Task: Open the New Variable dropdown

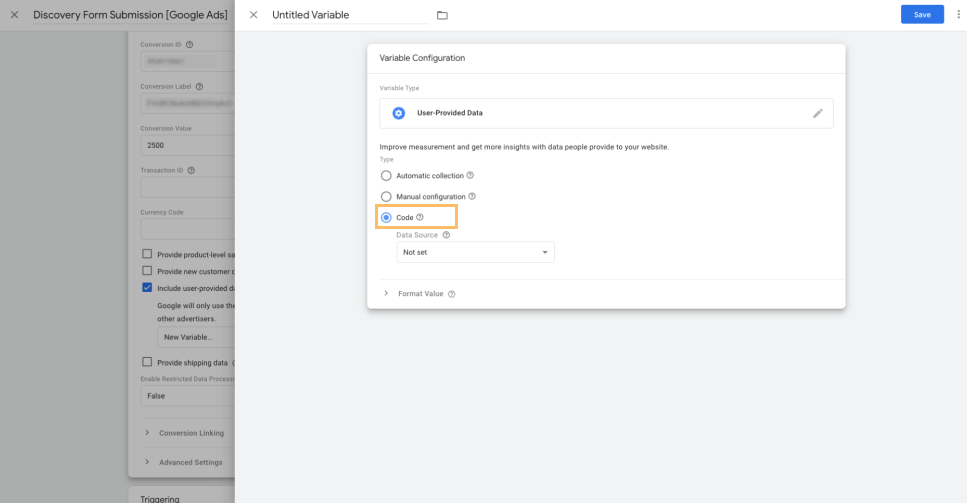Action: click(x=196, y=337)
